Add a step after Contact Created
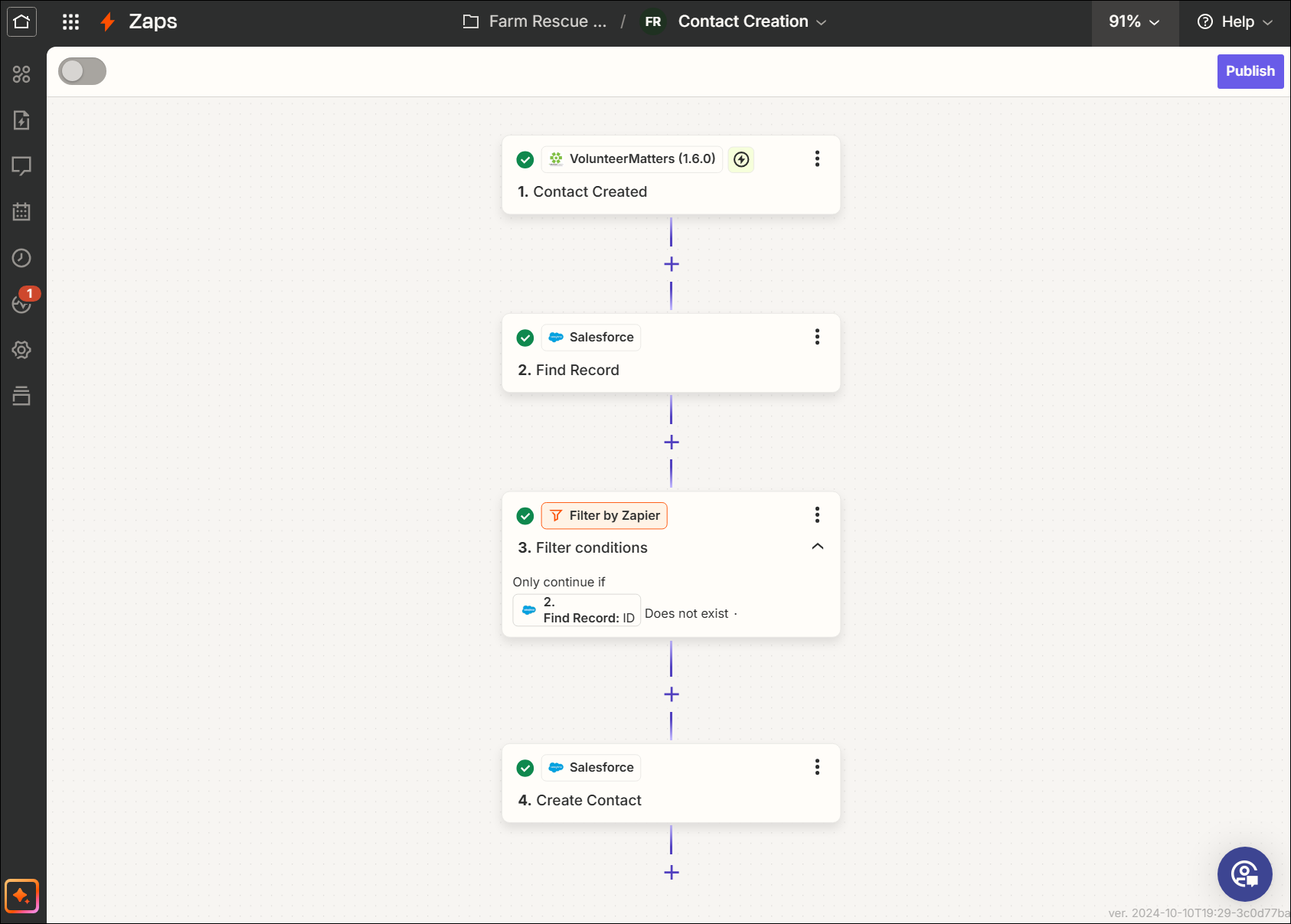Image resolution: width=1291 pixels, height=924 pixels. tap(672, 264)
